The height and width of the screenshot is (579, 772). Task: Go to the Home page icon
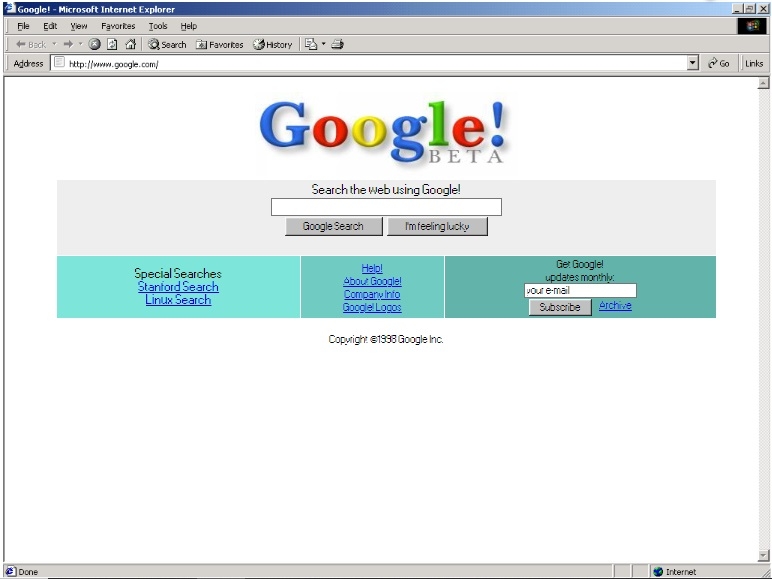pyautogui.click(x=130, y=44)
